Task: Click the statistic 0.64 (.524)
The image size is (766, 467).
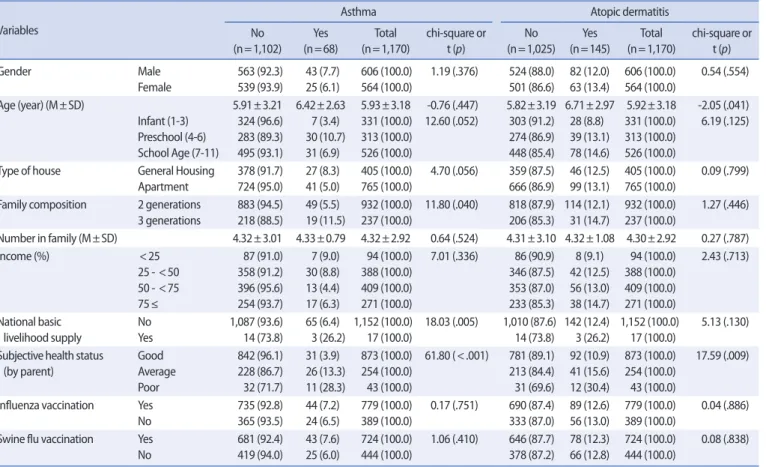Action: point(454,238)
